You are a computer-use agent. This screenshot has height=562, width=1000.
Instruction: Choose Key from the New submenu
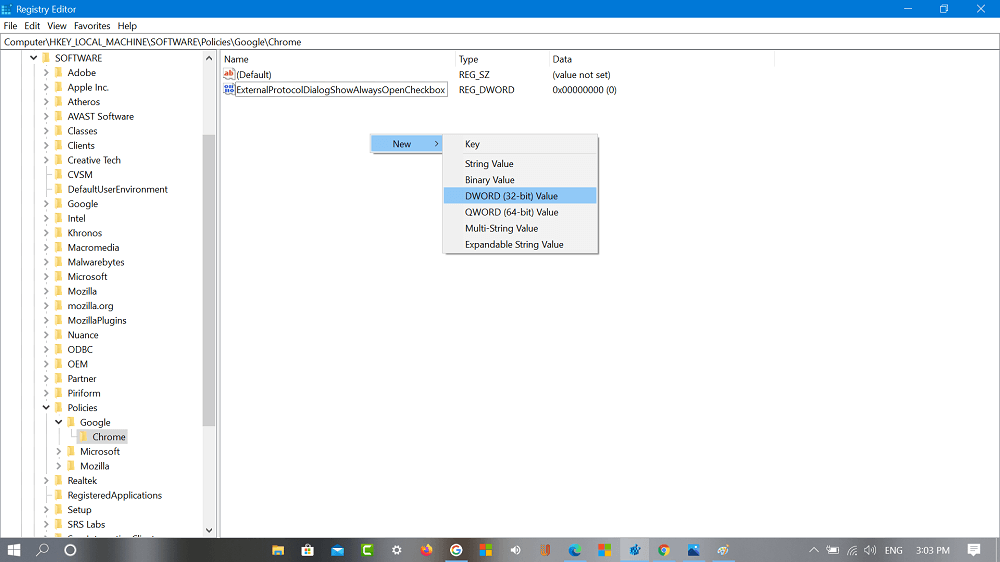(520, 144)
